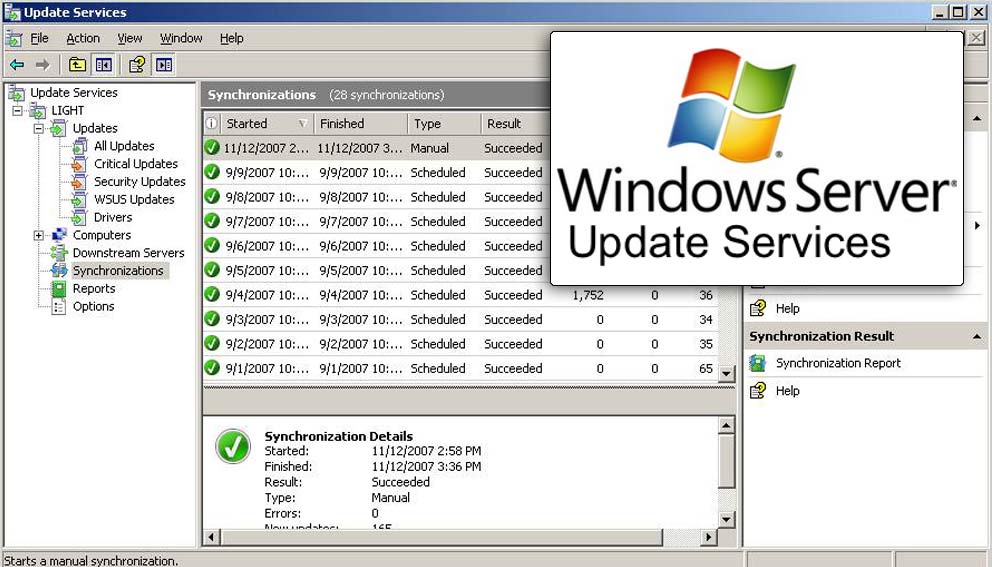Expand the Computers tree node

coord(39,235)
